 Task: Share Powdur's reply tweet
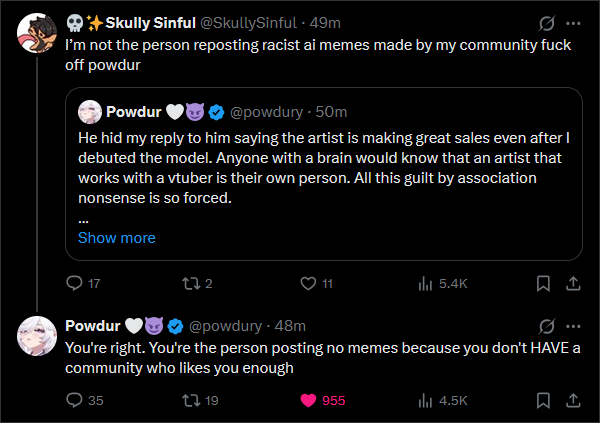pyautogui.click(x=573, y=400)
